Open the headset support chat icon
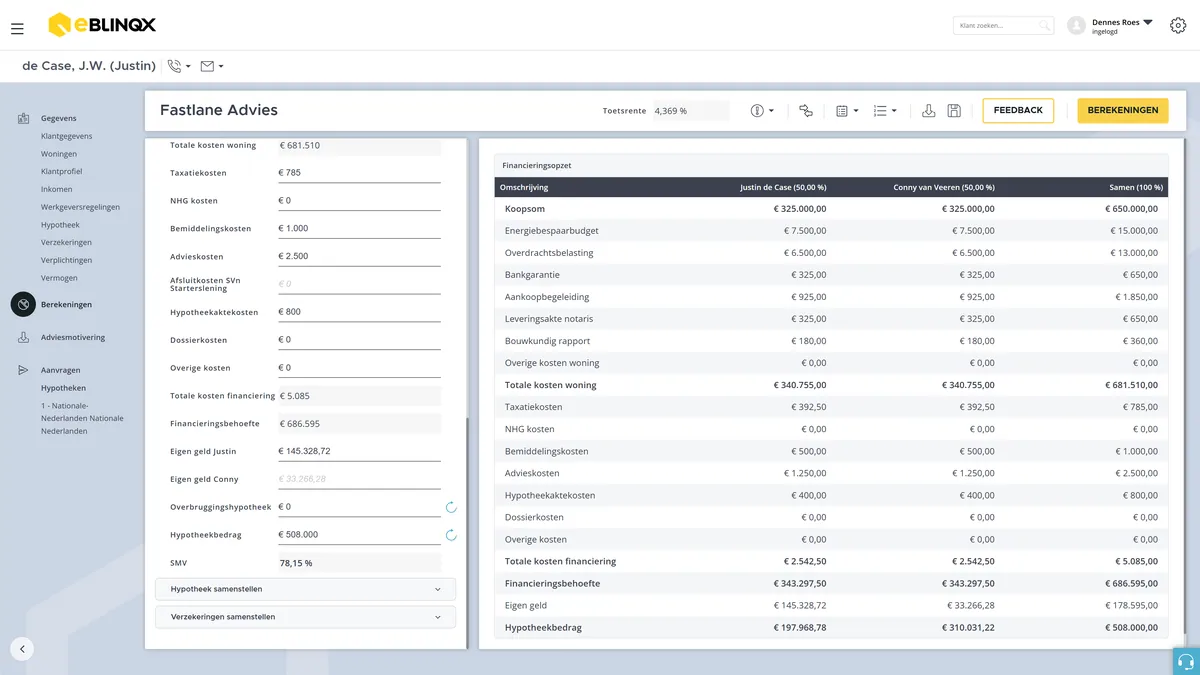Viewport: 1200px width, 675px height. [x=1186, y=661]
